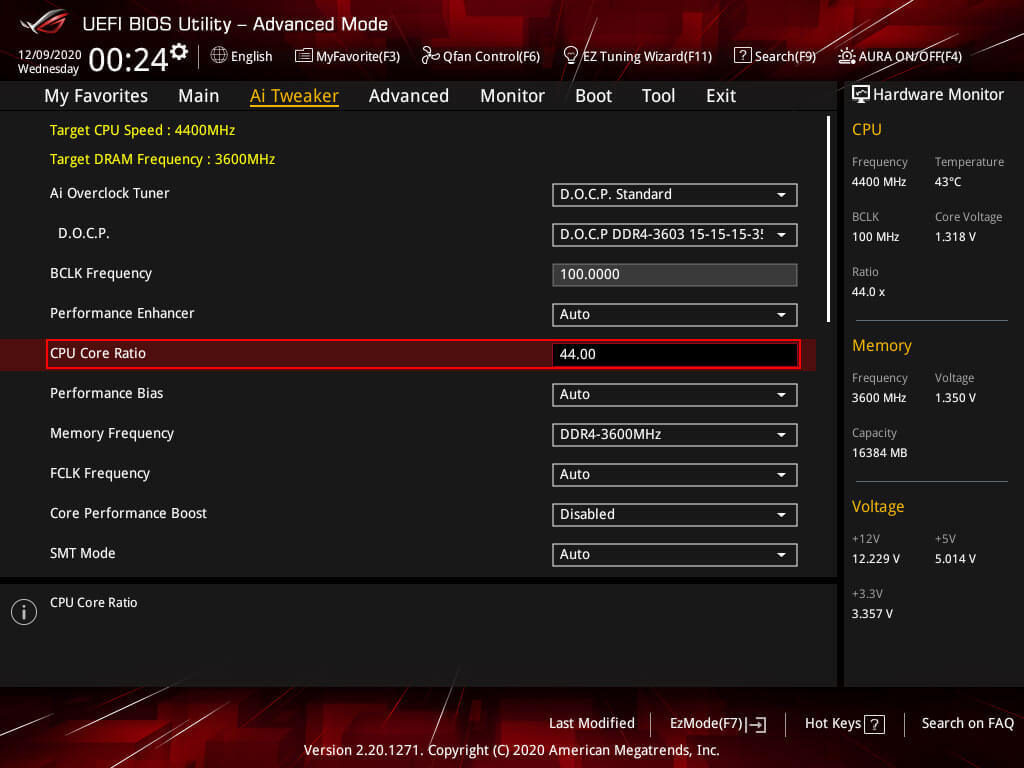1024x768 pixels.
Task: Click the MyFavorite list icon
Action: pos(304,56)
